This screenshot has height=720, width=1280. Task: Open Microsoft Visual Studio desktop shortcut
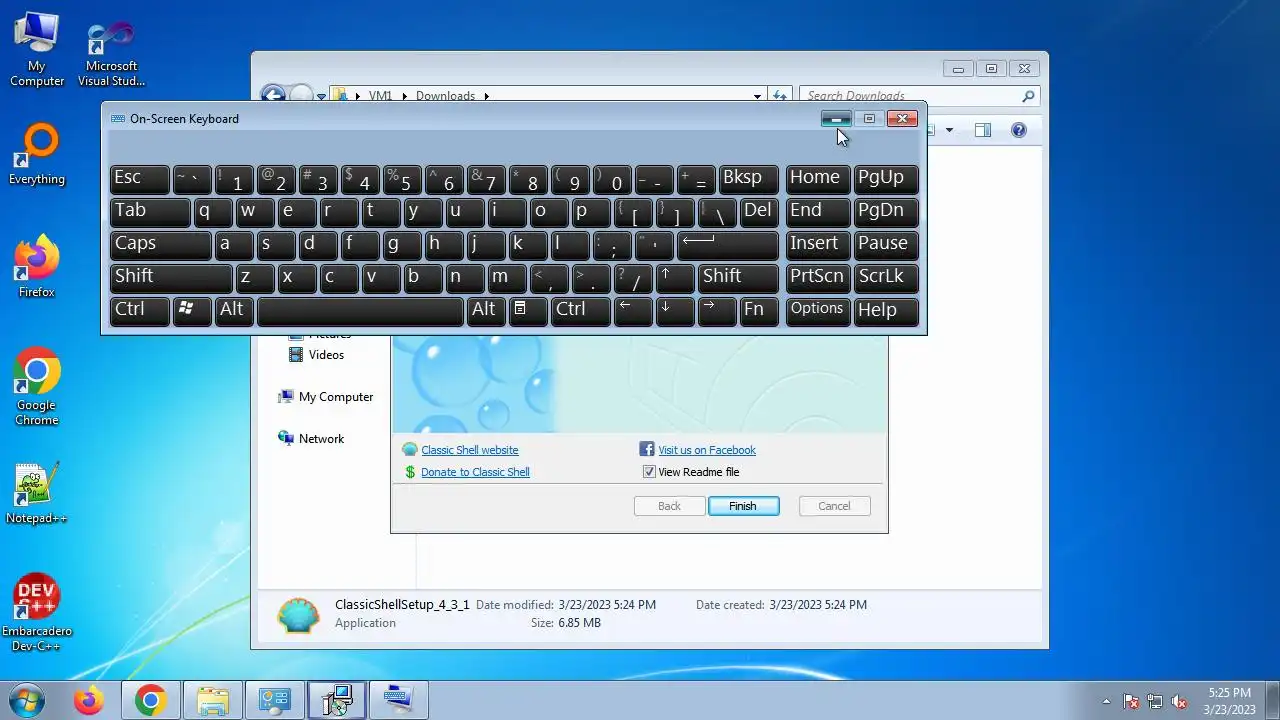tap(111, 55)
